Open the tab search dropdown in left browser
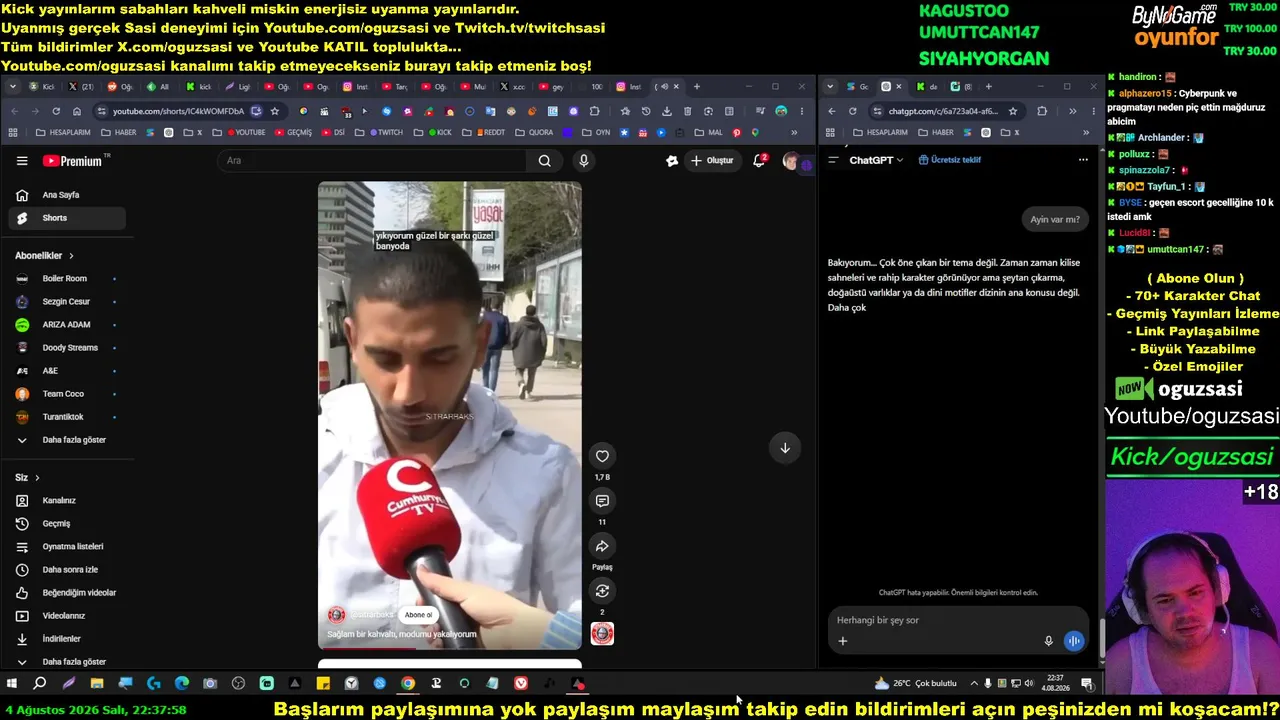Screen dimensions: 1280x720 pos(13,87)
